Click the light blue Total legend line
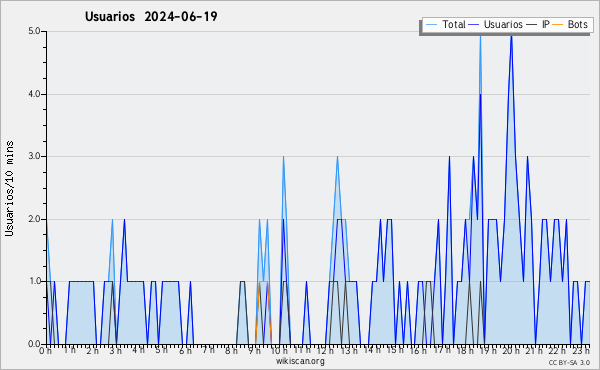Viewport: 600px width, 370px height. (431, 24)
